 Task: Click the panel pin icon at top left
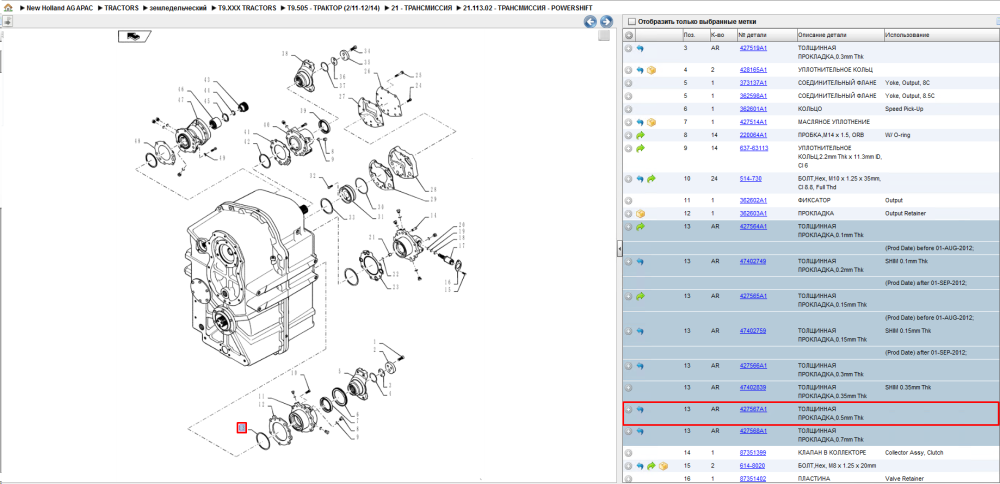coord(7,21)
